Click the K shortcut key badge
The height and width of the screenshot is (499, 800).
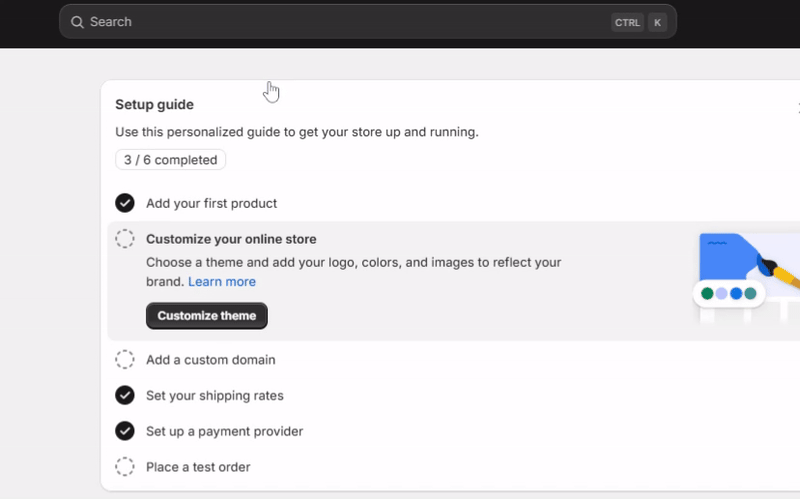[x=657, y=22]
